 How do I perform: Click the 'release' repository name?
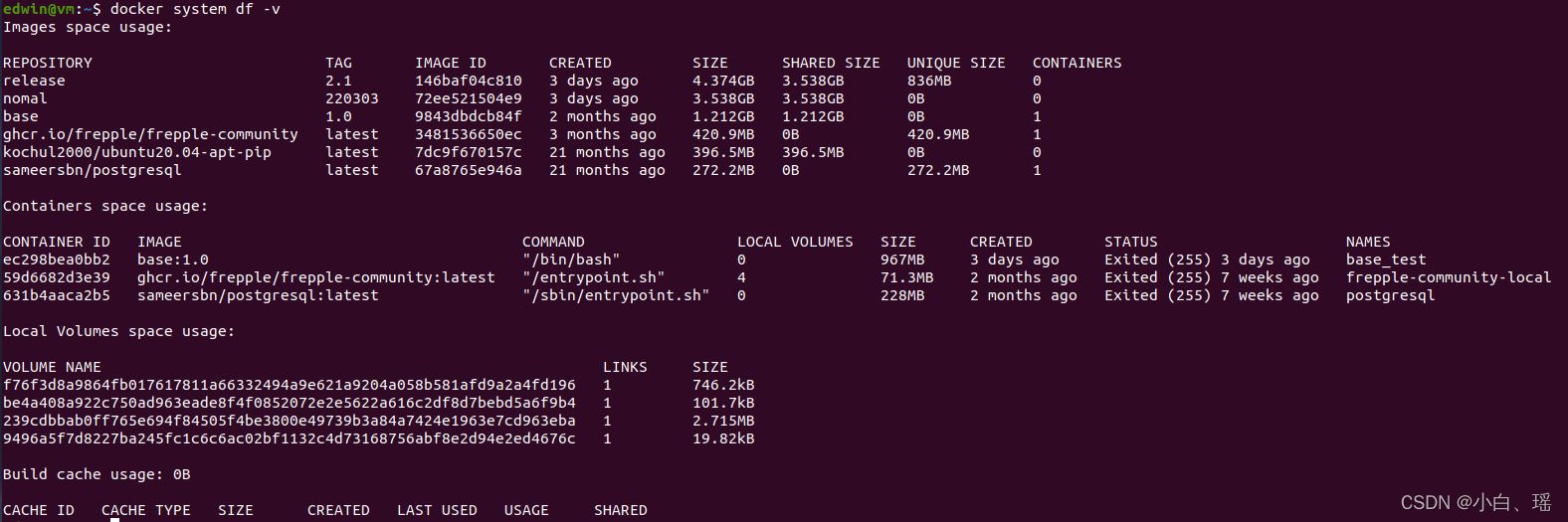34,81
